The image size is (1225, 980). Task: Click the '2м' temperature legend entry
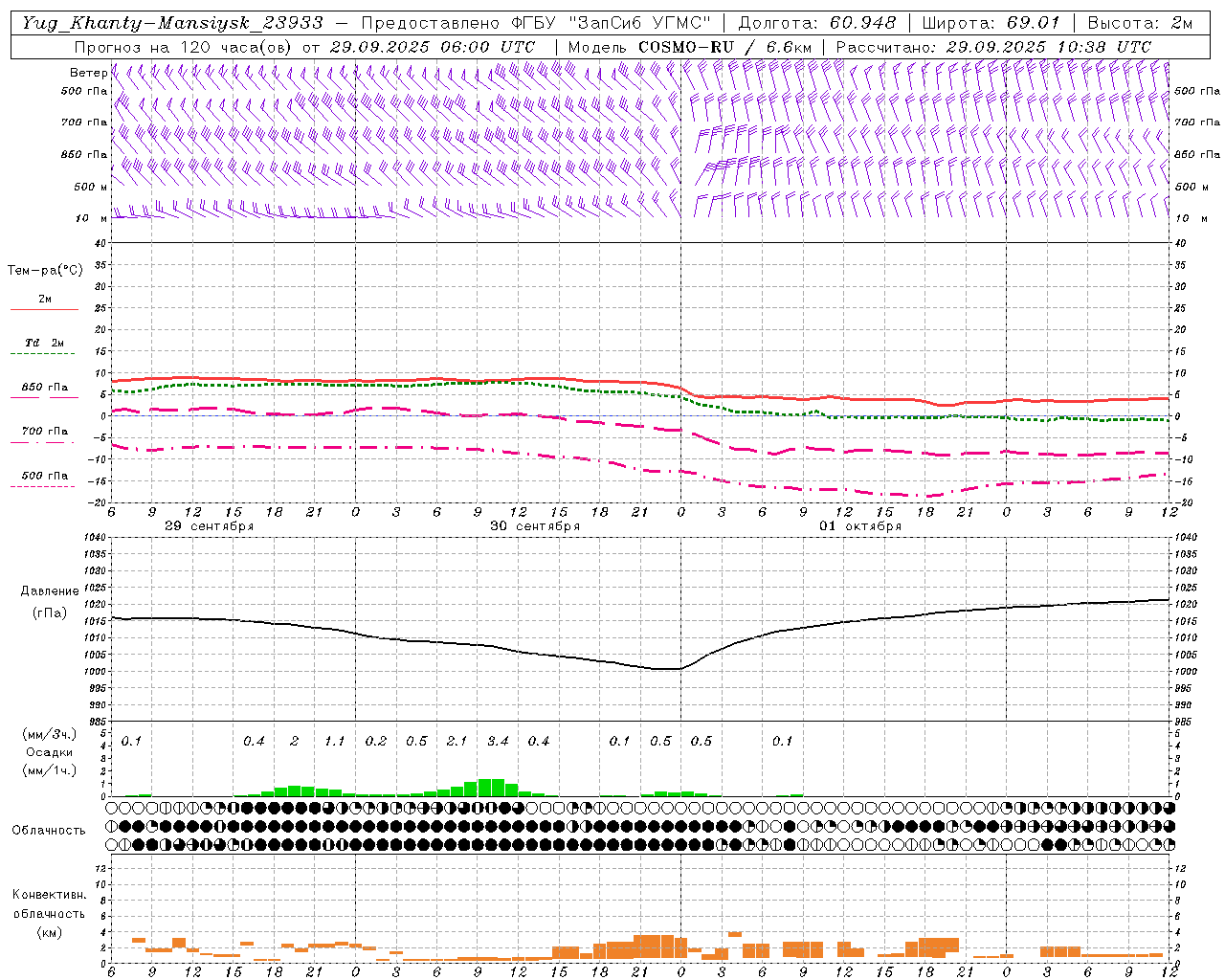[x=45, y=300]
